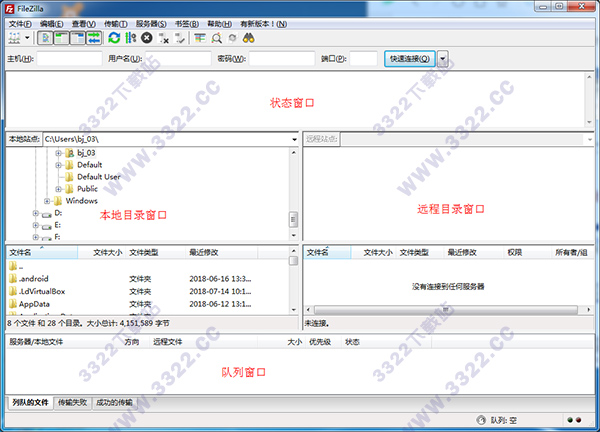Open the 编辑(E) menu
Viewport: 600px width, 432px height.
tap(52, 24)
